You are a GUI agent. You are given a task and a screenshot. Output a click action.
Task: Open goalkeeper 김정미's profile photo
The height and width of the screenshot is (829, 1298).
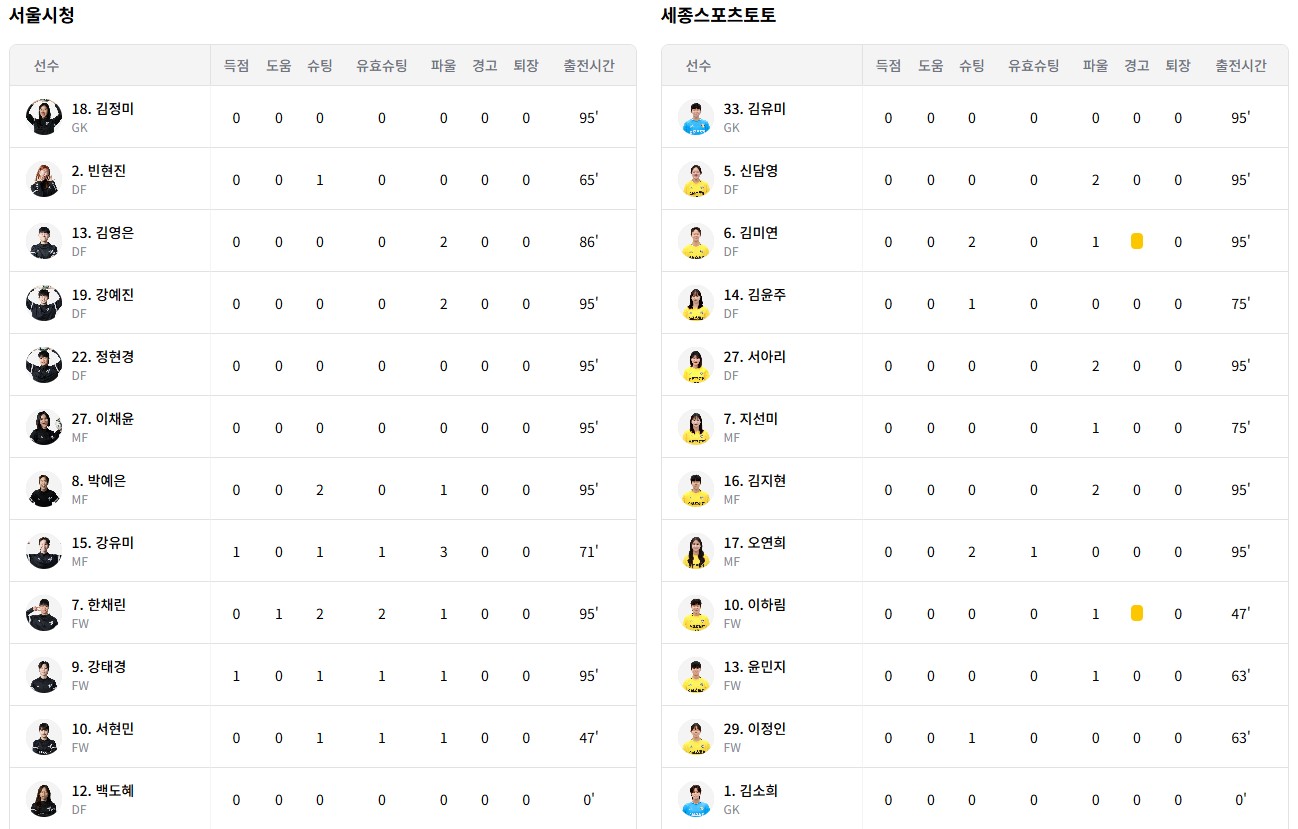point(44,117)
